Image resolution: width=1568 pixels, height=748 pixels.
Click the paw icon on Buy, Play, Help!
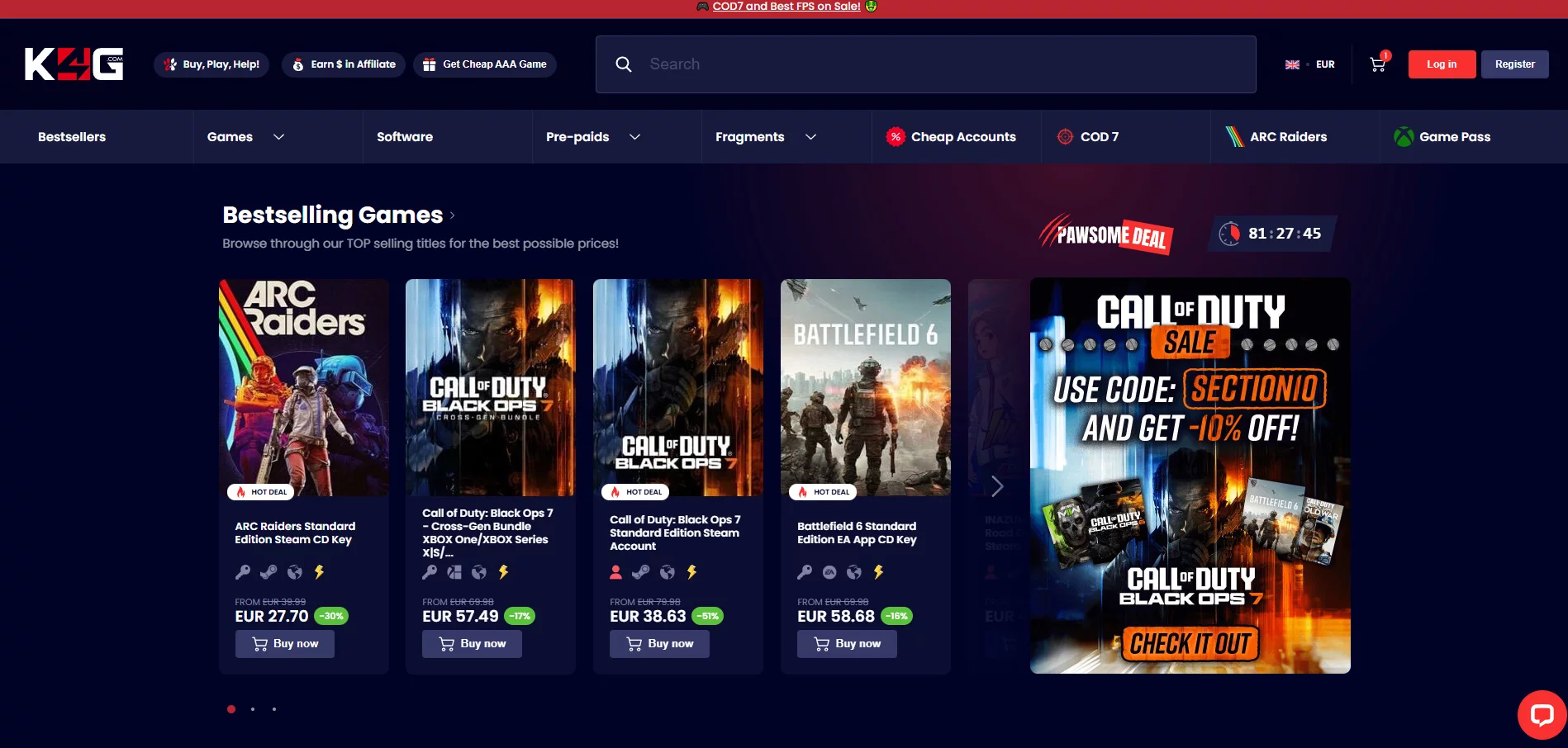tap(169, 64)
